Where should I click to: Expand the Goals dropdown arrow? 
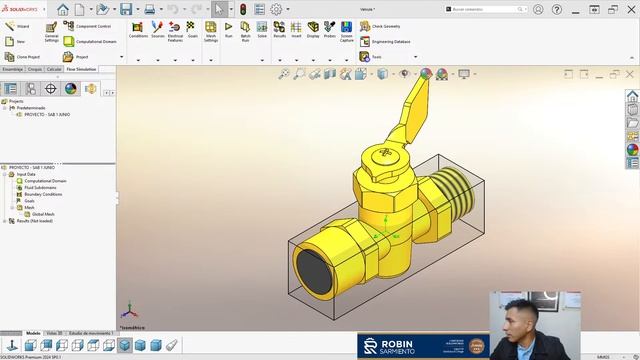pyautogui.click(x=192, y=60)
